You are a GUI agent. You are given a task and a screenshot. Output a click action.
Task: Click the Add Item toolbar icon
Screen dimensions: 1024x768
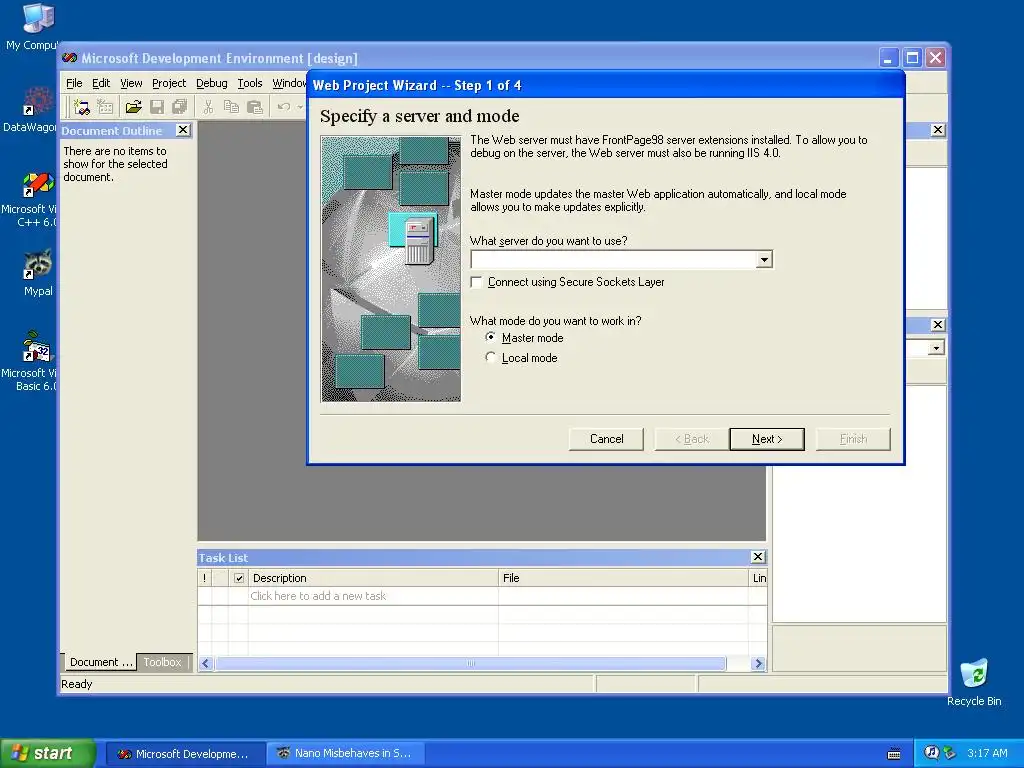105,106
